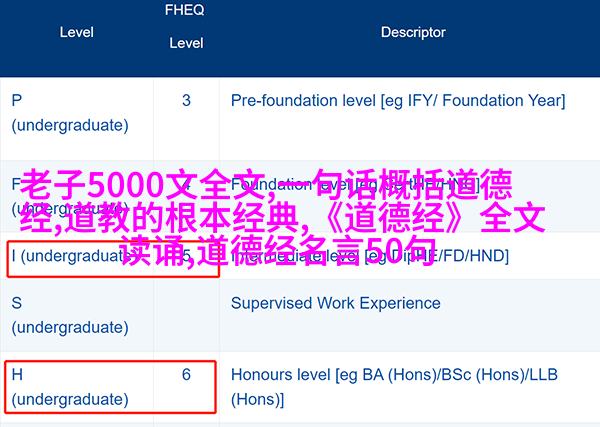
Task: Click the 《道德经》 overlay text
Action: click(x=398, y=218)
